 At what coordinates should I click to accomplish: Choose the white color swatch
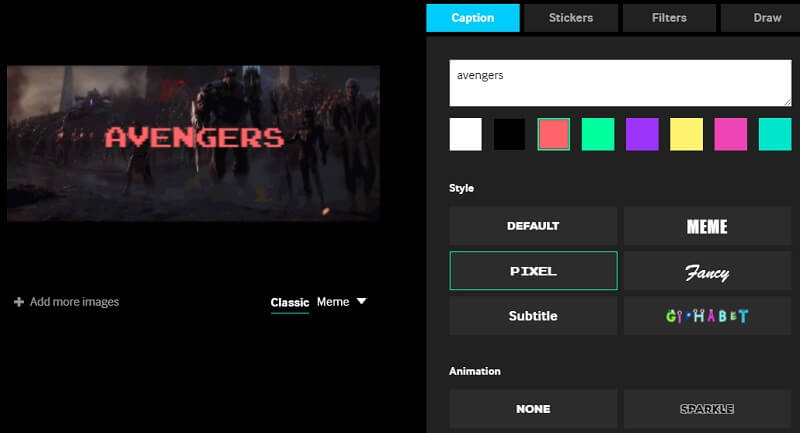(465, 134)
